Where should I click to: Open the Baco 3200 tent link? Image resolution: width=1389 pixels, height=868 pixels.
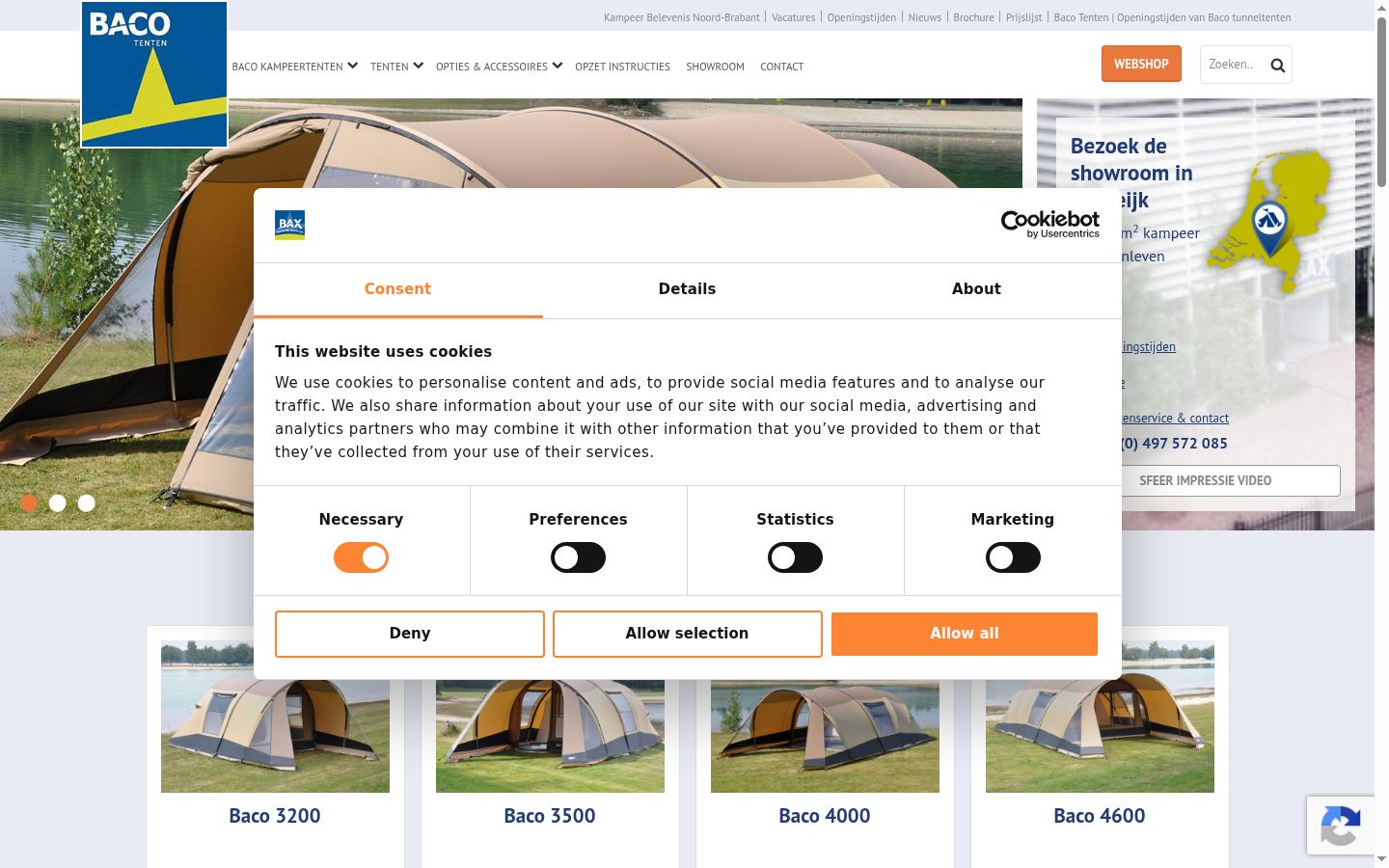275,816
